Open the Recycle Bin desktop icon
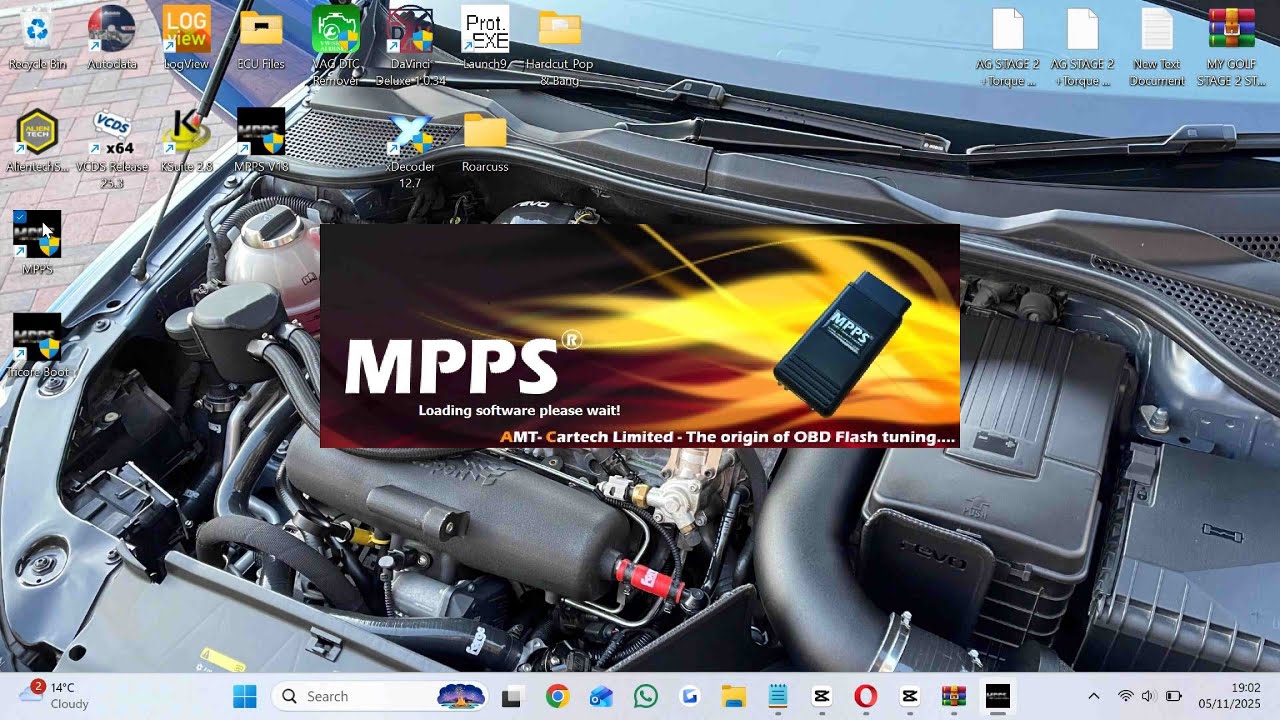 [37, 38]
